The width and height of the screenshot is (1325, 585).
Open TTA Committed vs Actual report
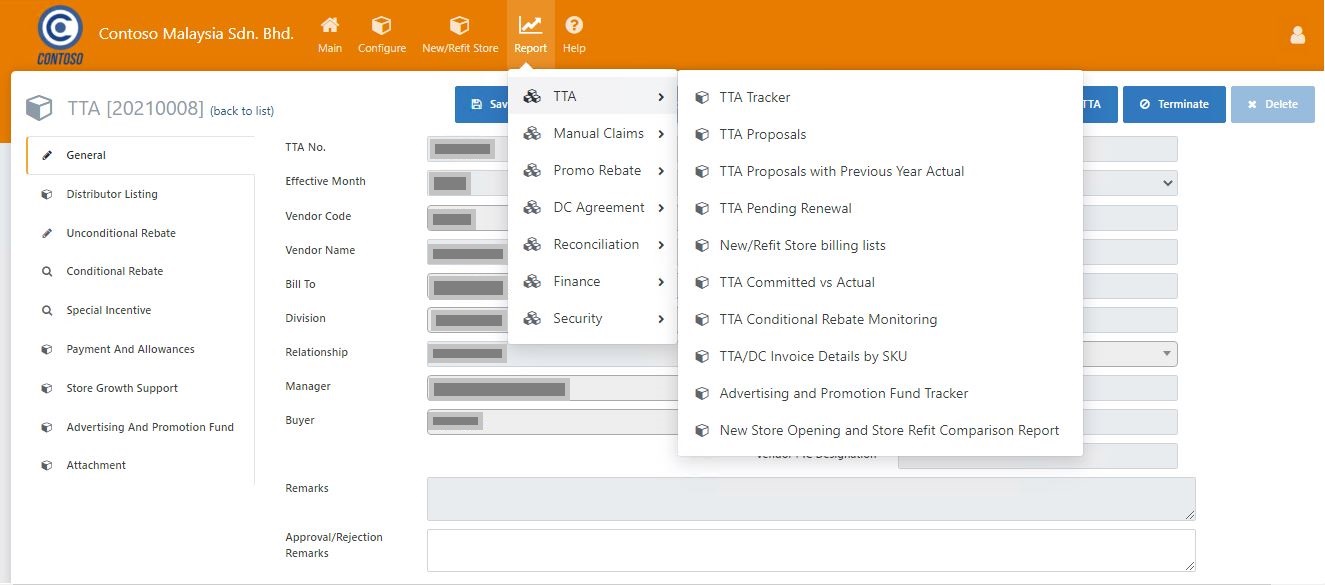click(x=796, y=283)
